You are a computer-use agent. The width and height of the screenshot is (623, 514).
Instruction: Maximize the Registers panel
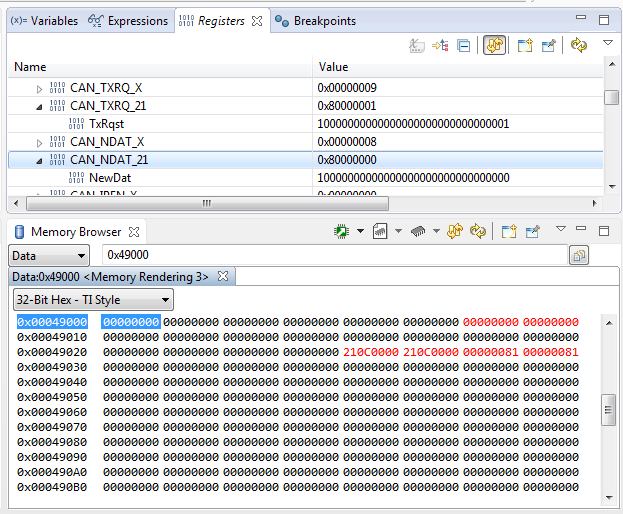(604, 20)
